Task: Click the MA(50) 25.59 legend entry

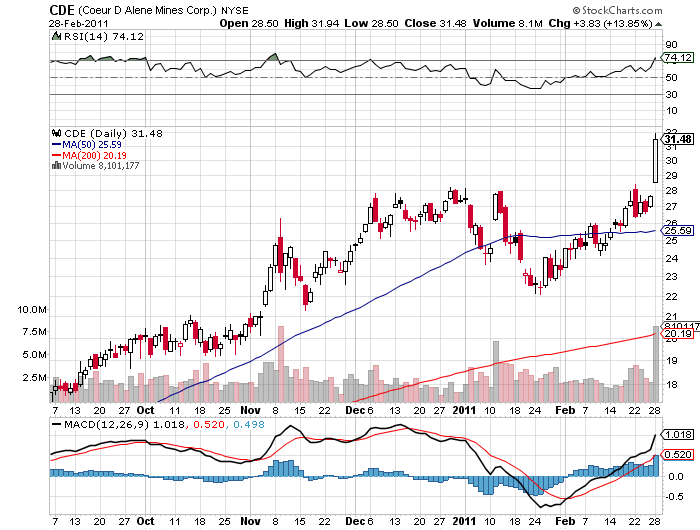Action: [x=92, y=144]
